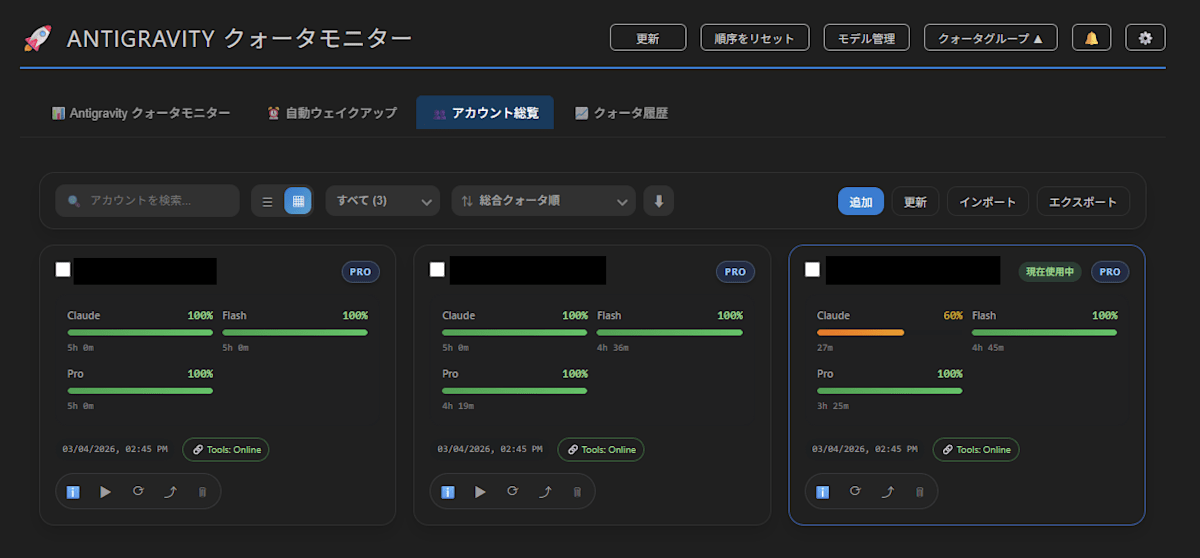Click Tools: Online badge on Pro 4h 19m card
The width and height of the screenshot is (1200, 558).
[x=601, y=450]
